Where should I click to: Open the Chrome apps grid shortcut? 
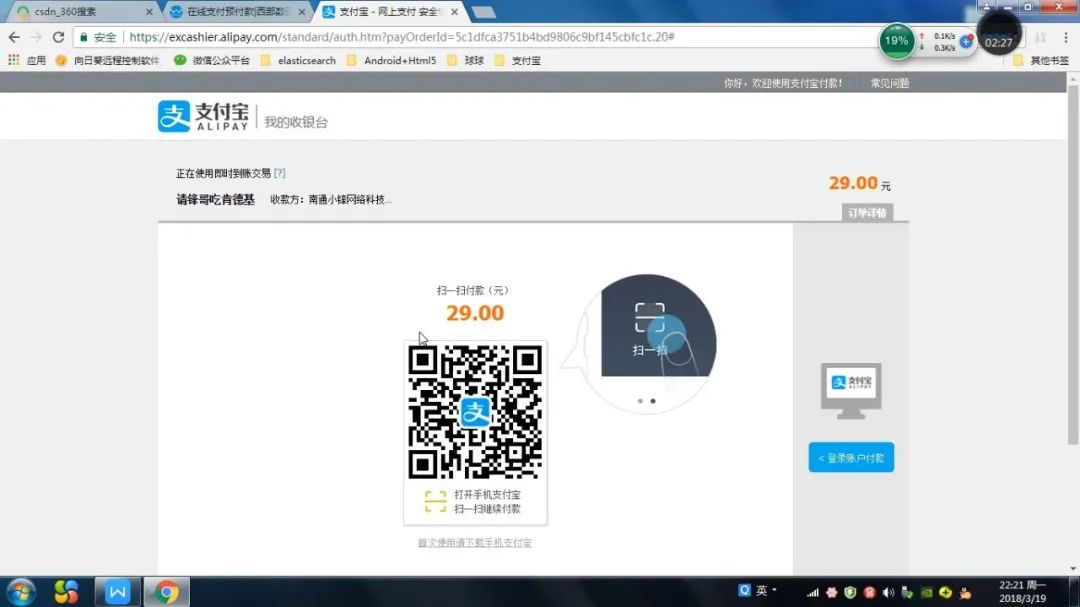14,61
